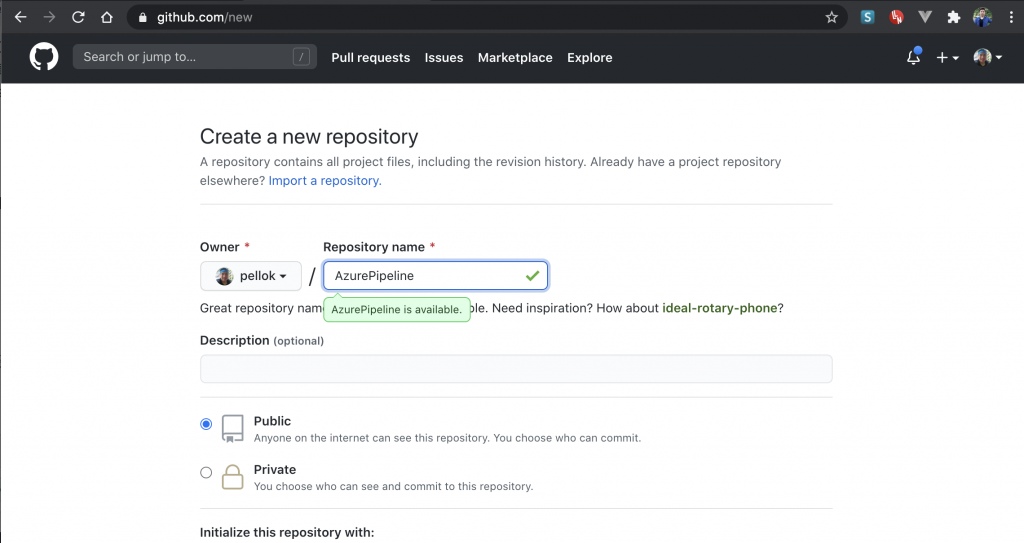This screenshot has width=1024, height=543.
Task: Select the Public radio button
Action: [206, 424]
